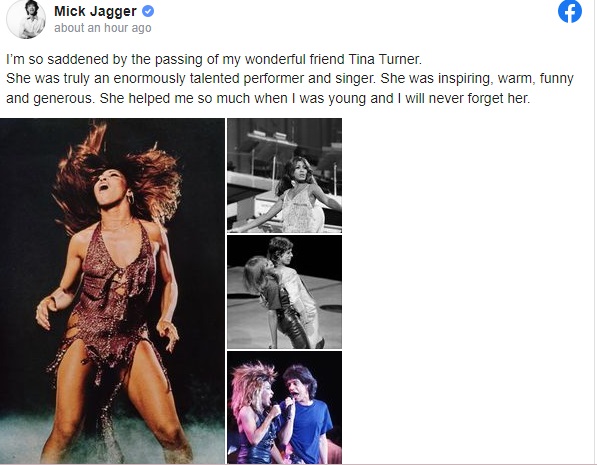597x465 pixels.
Task: Open the Mick Jagger profile name link
Action: 95,11
